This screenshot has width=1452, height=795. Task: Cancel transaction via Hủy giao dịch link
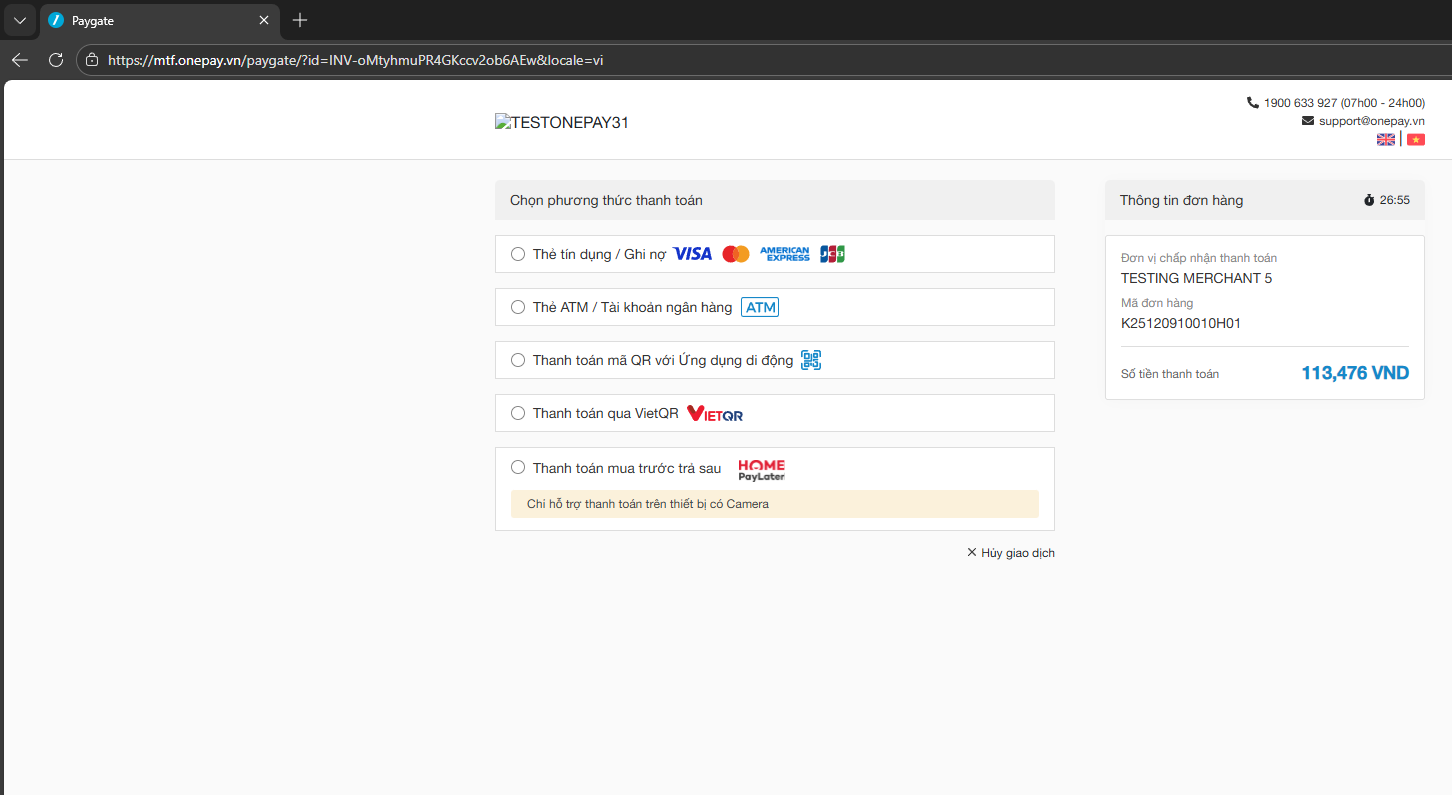pyautogui.click(x=1011, y=553)
